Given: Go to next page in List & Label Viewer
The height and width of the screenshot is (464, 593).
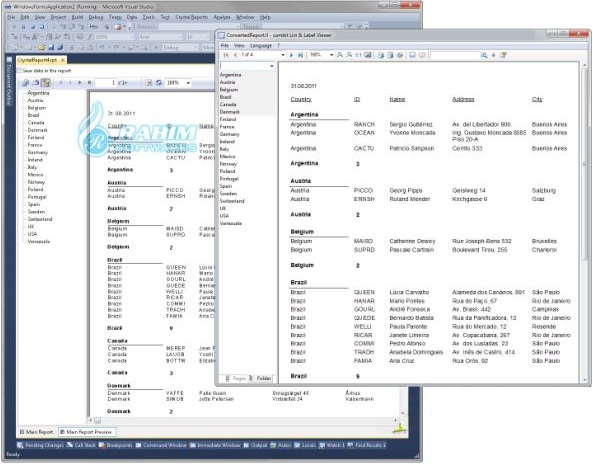Looking at the screenshot, I should click(291, 55).
